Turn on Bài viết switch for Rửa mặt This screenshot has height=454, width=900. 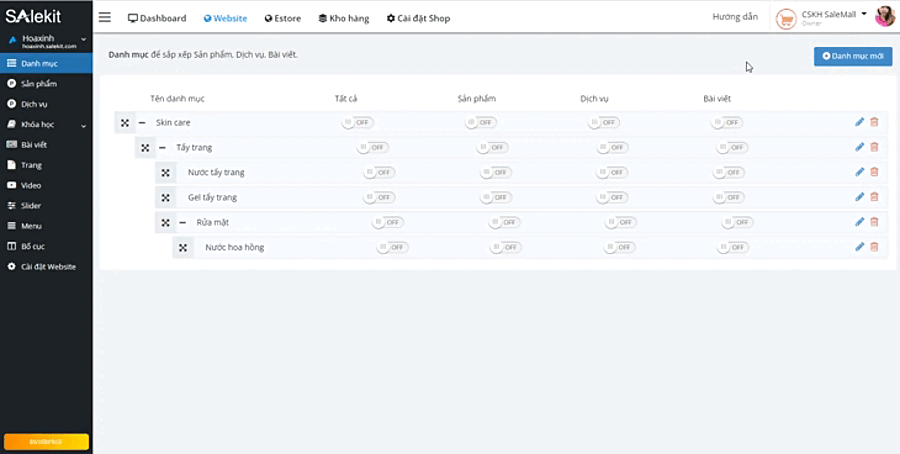(738, 222)
